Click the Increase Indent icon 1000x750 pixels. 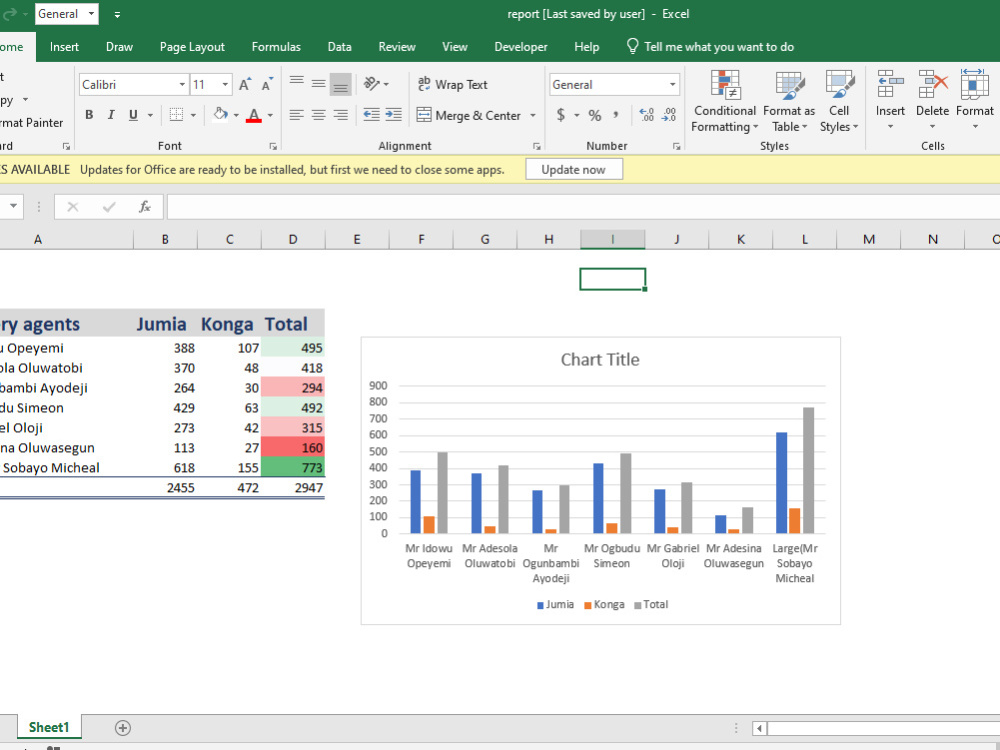(x=393, y=115)
